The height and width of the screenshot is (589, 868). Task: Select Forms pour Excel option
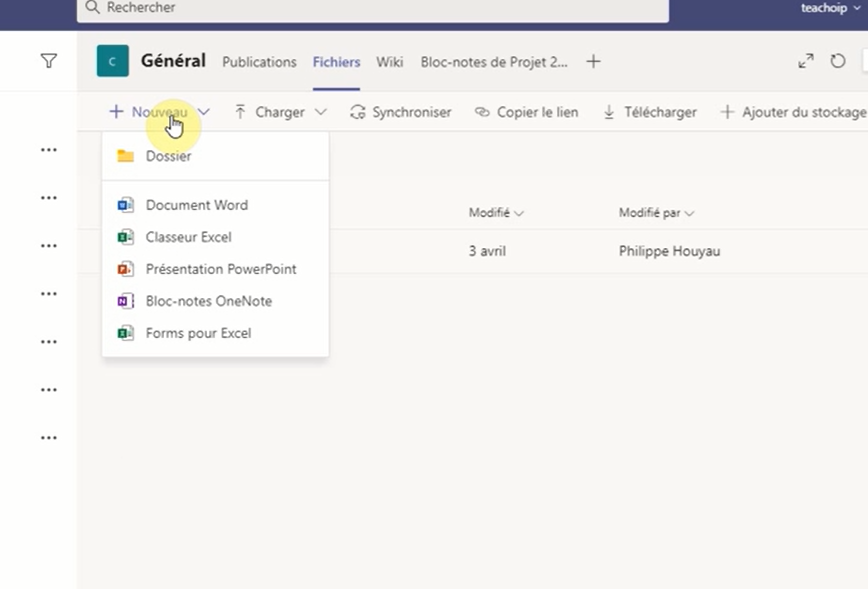point(215,334)
